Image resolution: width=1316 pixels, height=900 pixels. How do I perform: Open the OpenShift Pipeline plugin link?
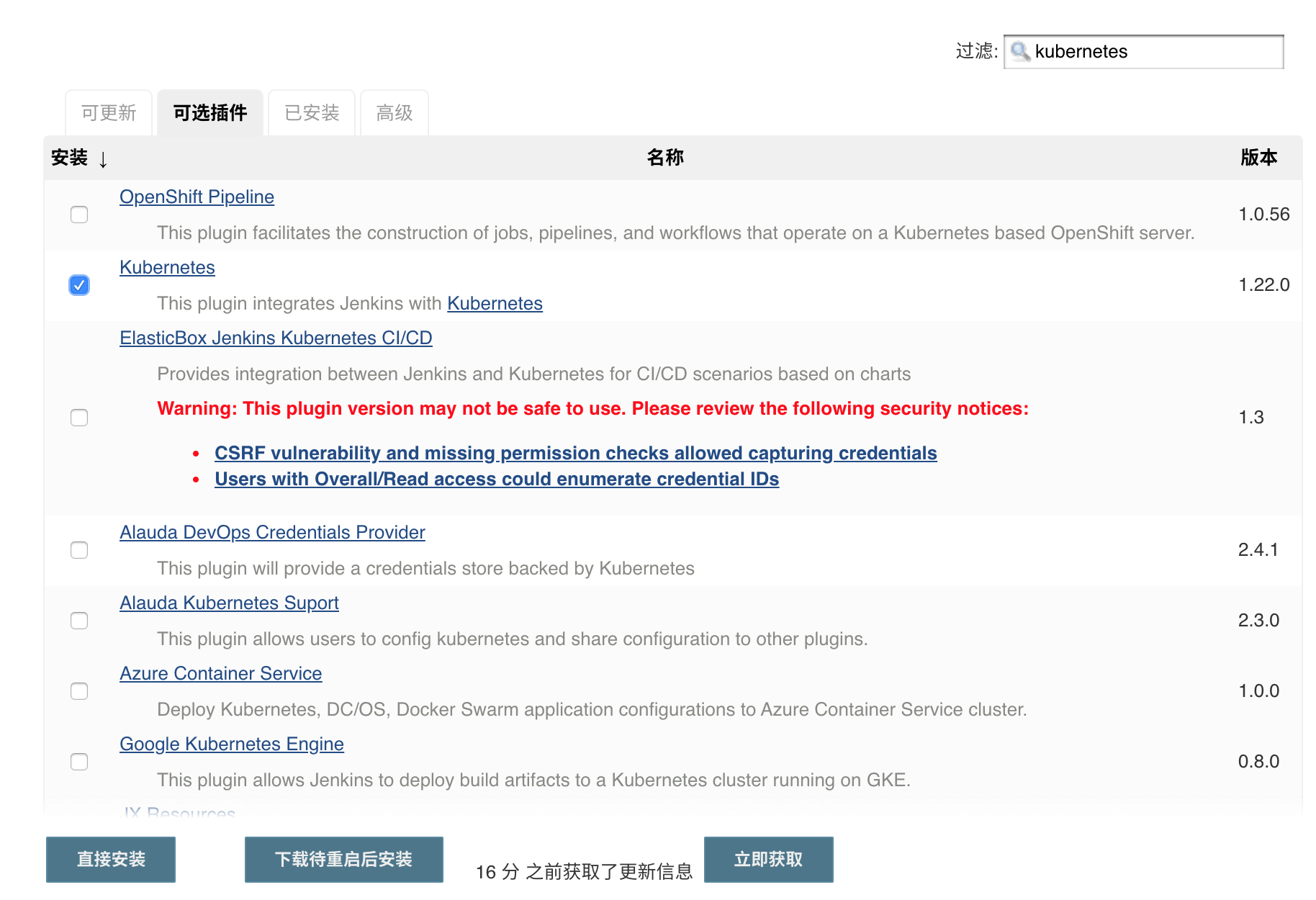[x=197, y=197]
